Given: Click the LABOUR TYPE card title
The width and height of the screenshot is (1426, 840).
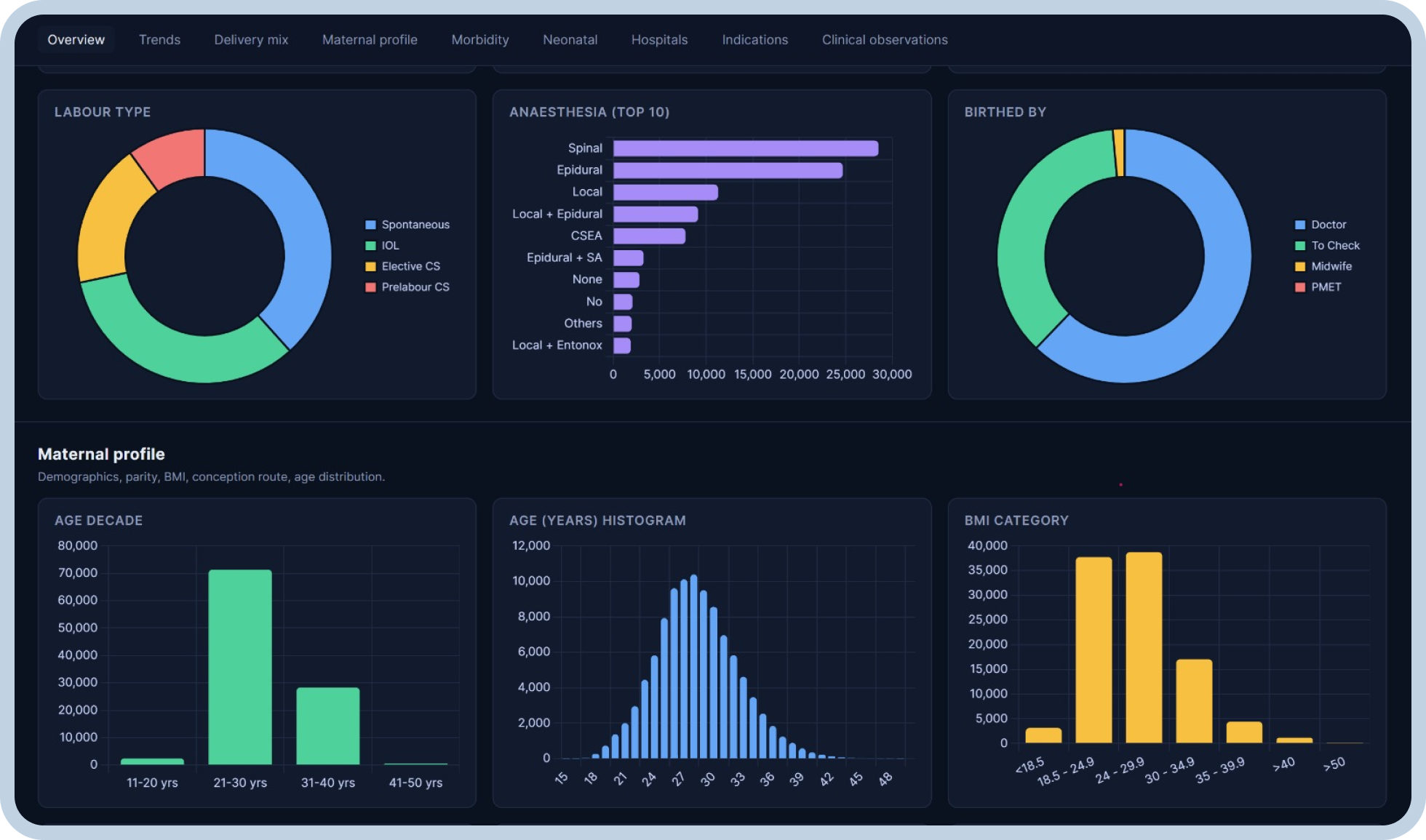Looking at the screenshot, I should click(x=103, y=112).
